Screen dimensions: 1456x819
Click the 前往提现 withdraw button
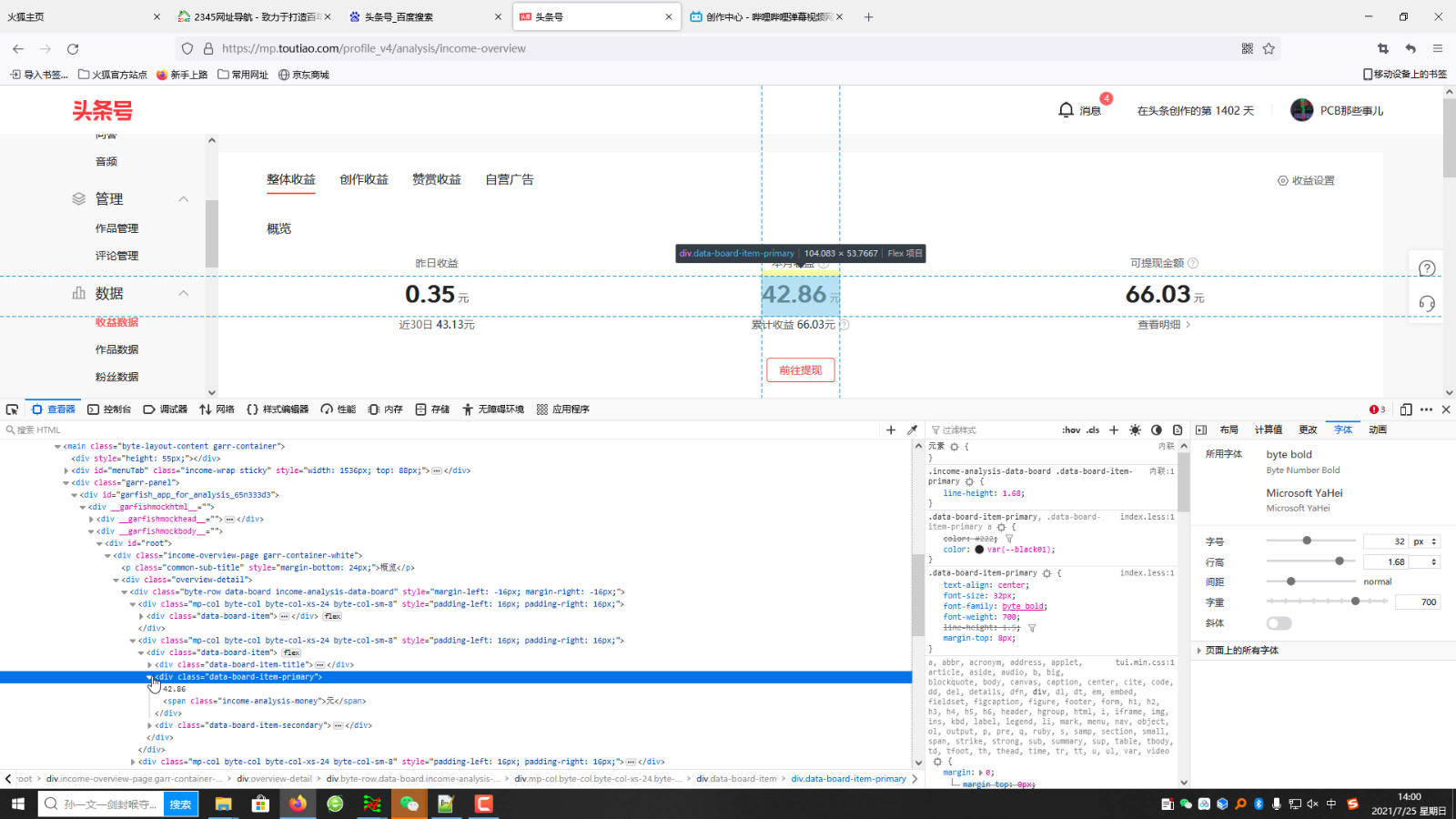[x=801, y=370]
